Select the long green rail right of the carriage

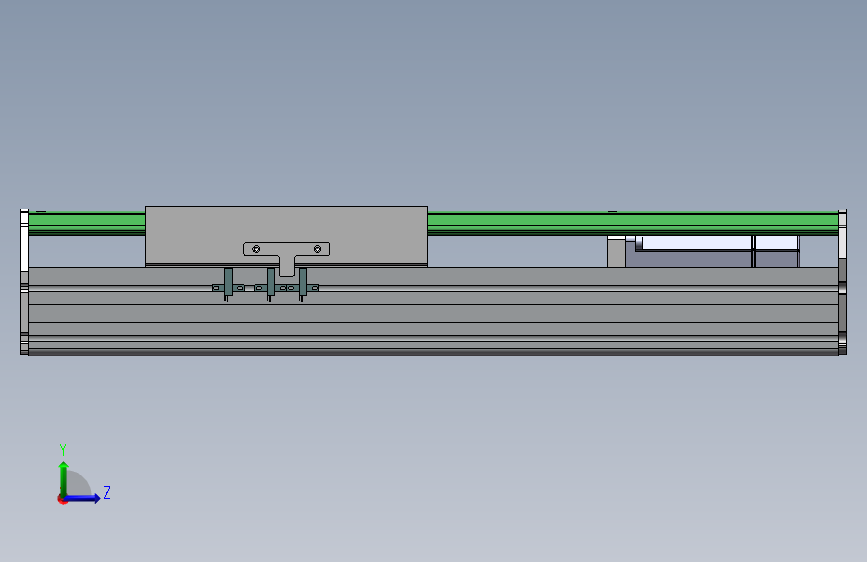633,223
